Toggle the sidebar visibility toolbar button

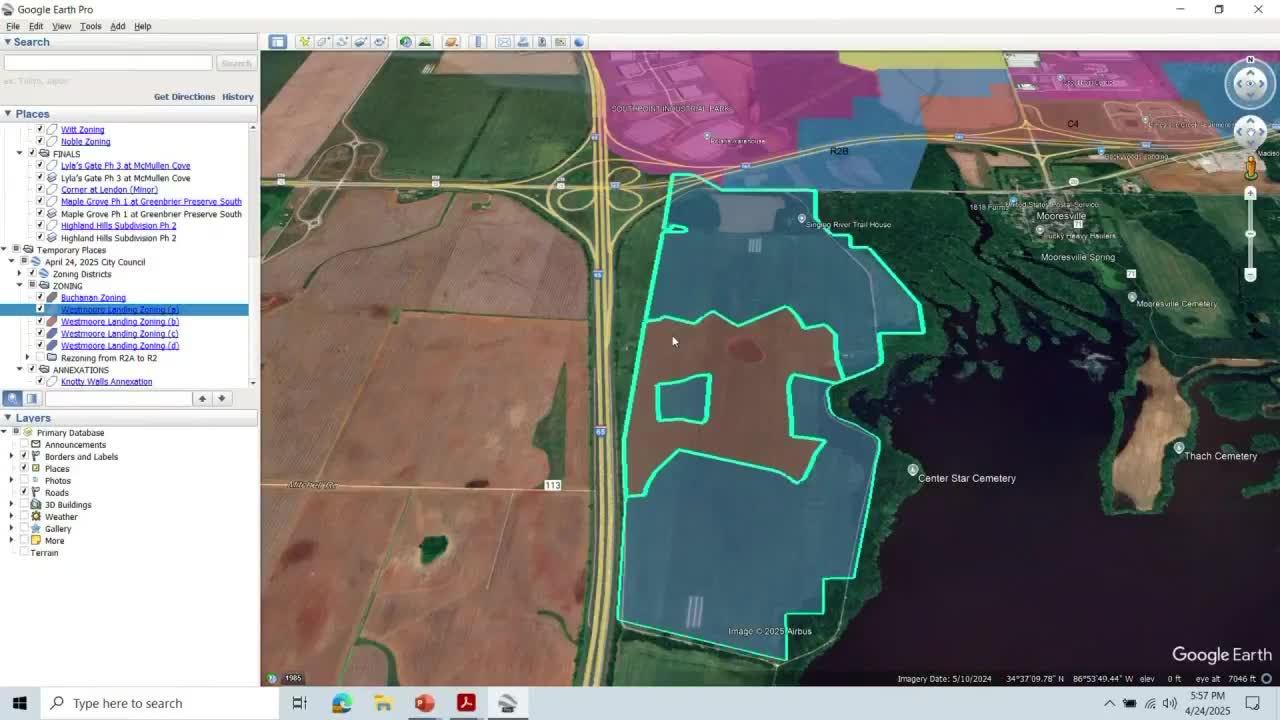277,42
